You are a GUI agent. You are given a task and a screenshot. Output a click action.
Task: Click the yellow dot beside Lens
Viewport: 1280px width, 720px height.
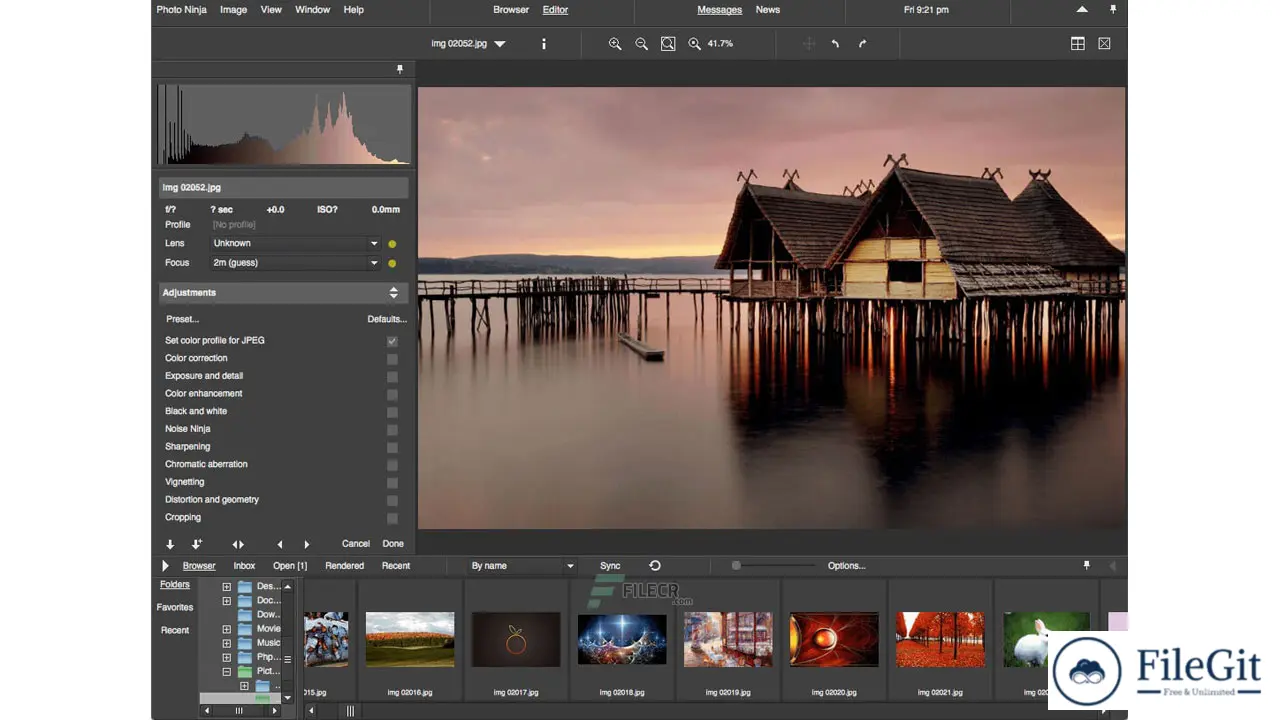(392, 244)
